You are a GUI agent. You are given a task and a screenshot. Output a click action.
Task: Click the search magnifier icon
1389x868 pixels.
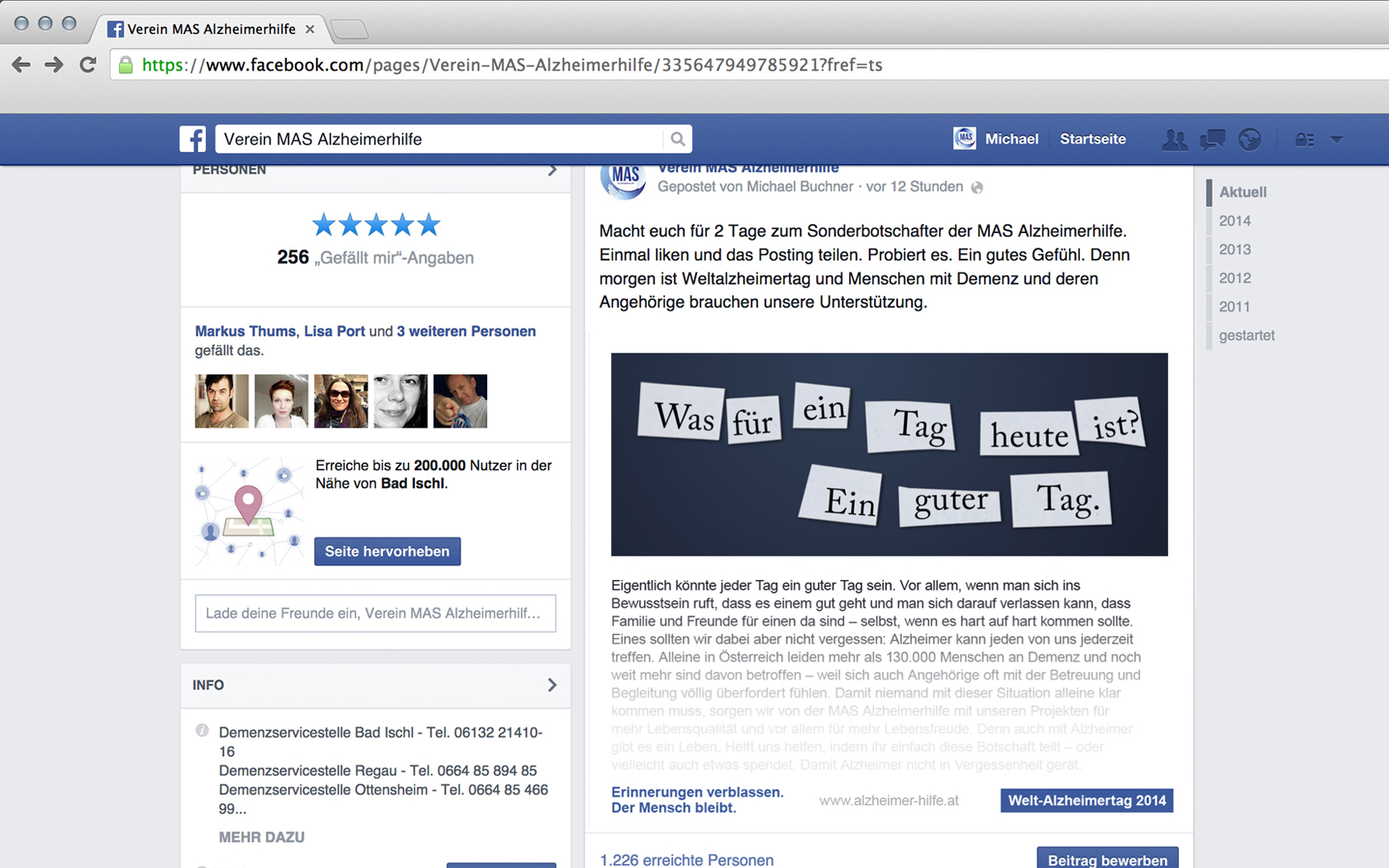coord(677,139)
